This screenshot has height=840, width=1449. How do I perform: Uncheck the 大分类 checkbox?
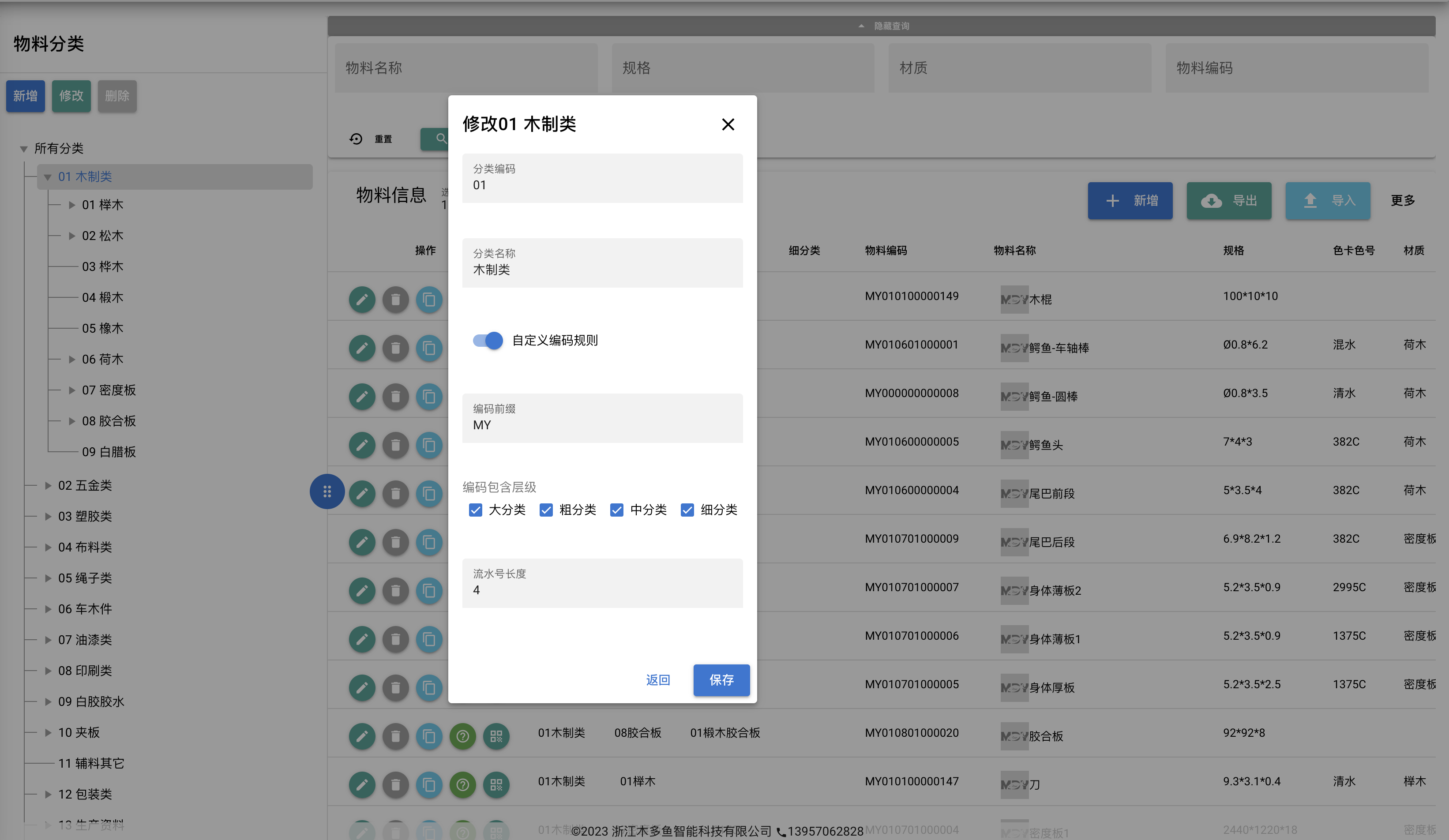coord(476,510)
